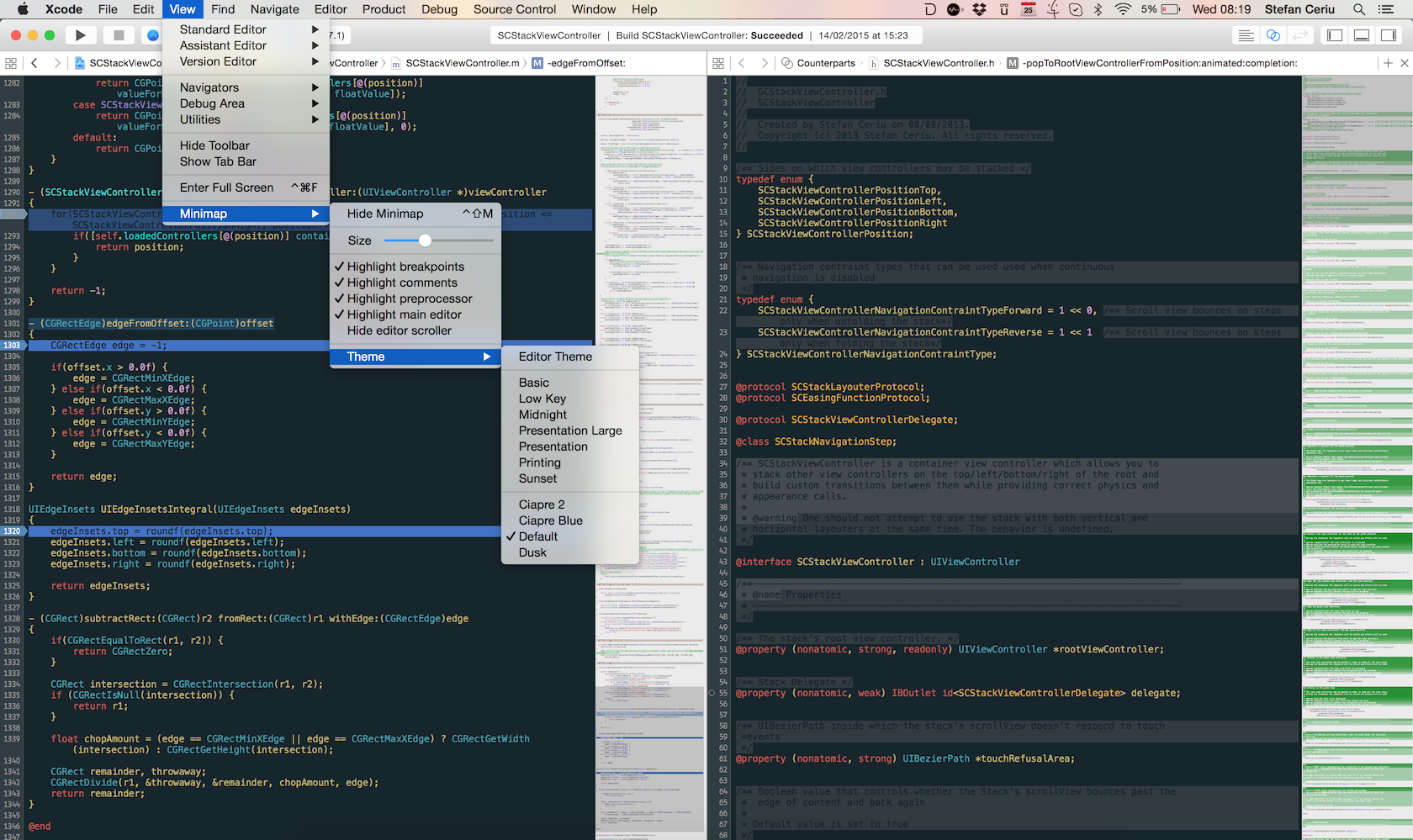
Task: Click the minimap Size slider
Action: pyautogui.click(x=426, y=240)
